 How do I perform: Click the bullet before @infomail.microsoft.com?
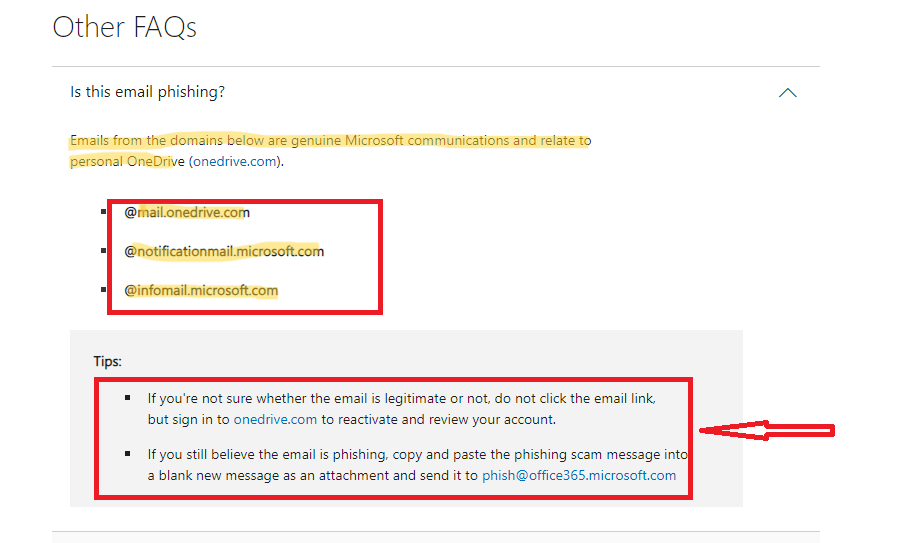click(x=103, y=290)
